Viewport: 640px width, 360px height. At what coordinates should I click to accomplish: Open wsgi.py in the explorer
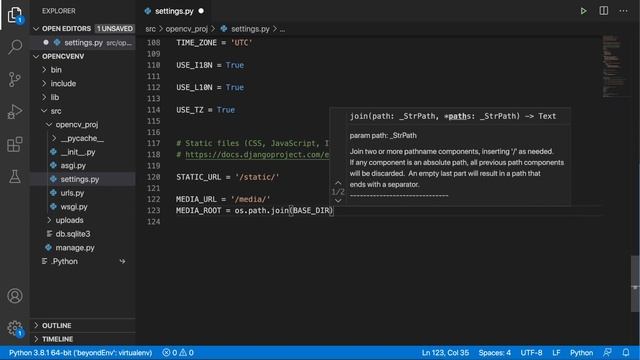pos(82,207)
